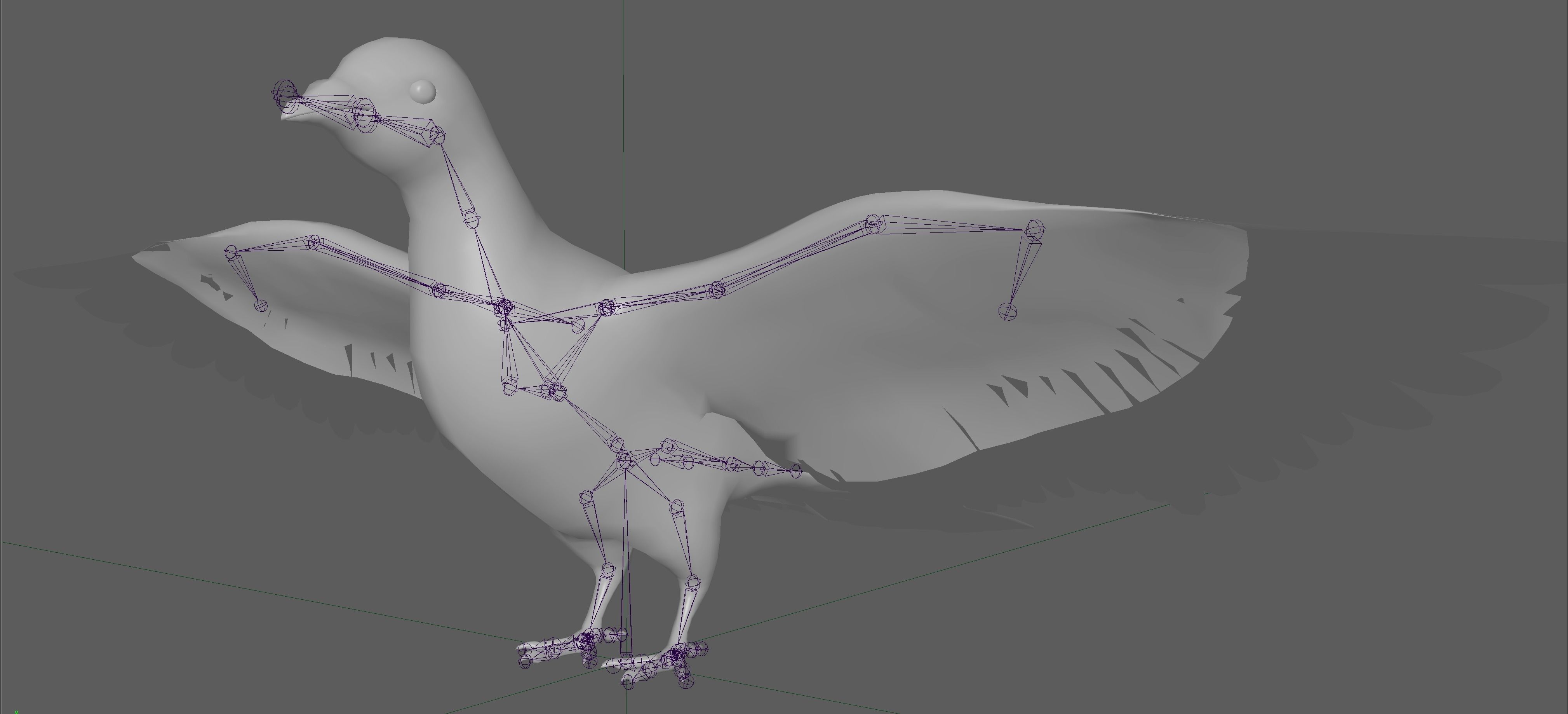Select the large right wing's hanging end joint
This screenshot has height=714, width=1568.
1008,311
